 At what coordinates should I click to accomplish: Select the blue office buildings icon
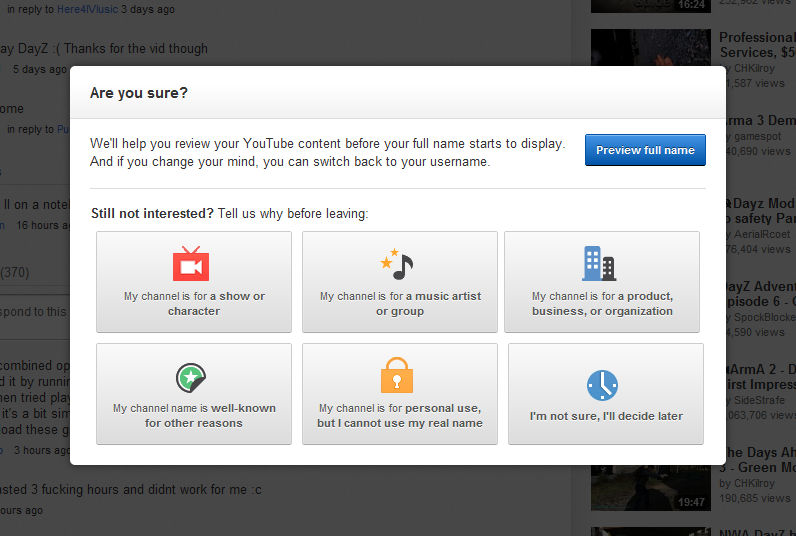tap(599, 263)
